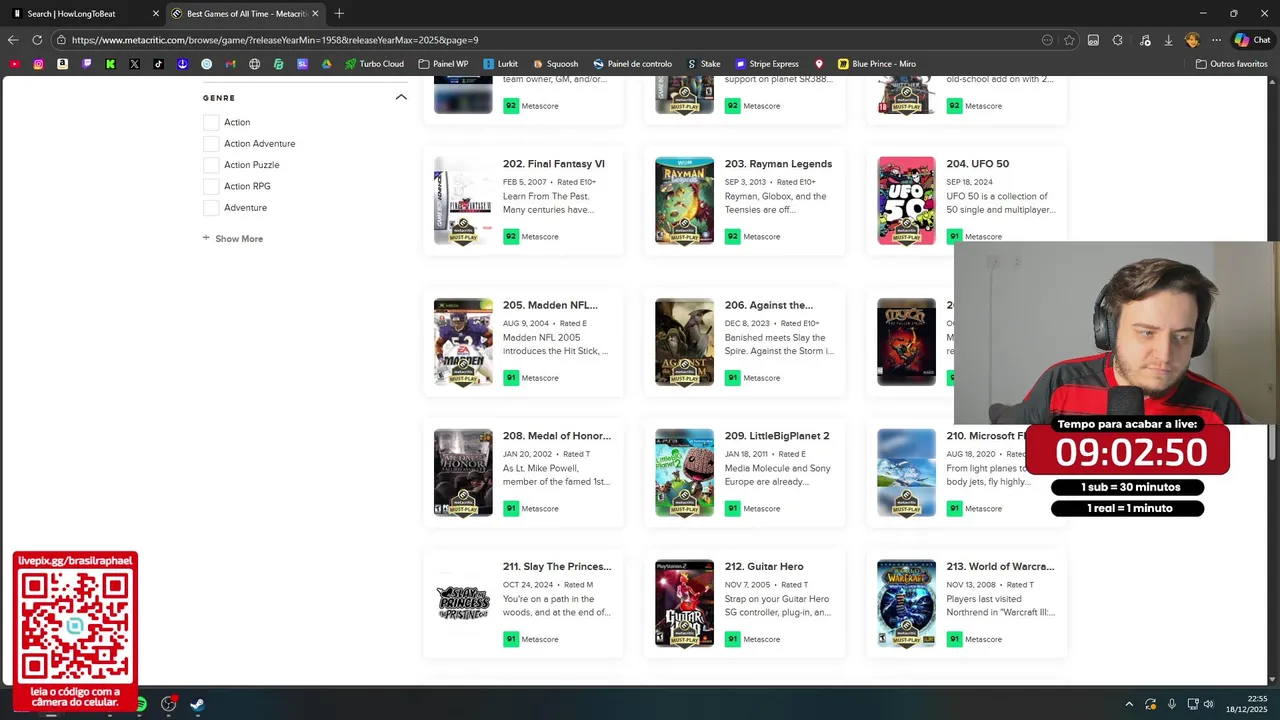
Task: Open the Painel WP bookmarks folder
Action: [443, 64]
